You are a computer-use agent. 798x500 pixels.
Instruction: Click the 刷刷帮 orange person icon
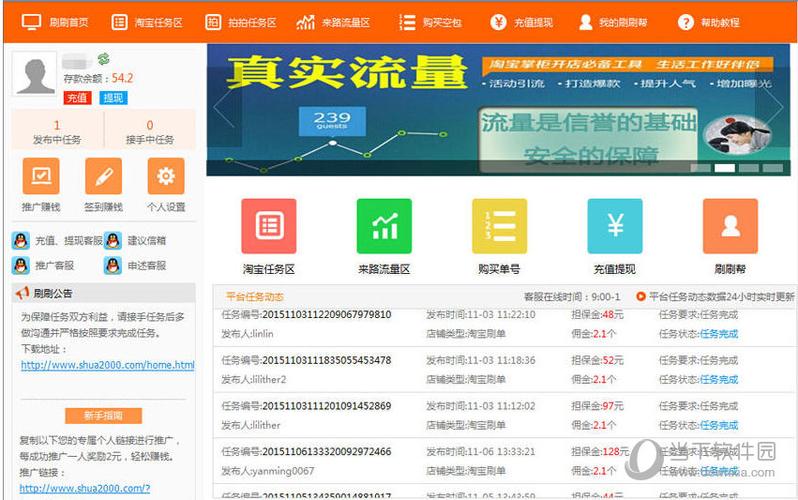(x=729, y=226)
